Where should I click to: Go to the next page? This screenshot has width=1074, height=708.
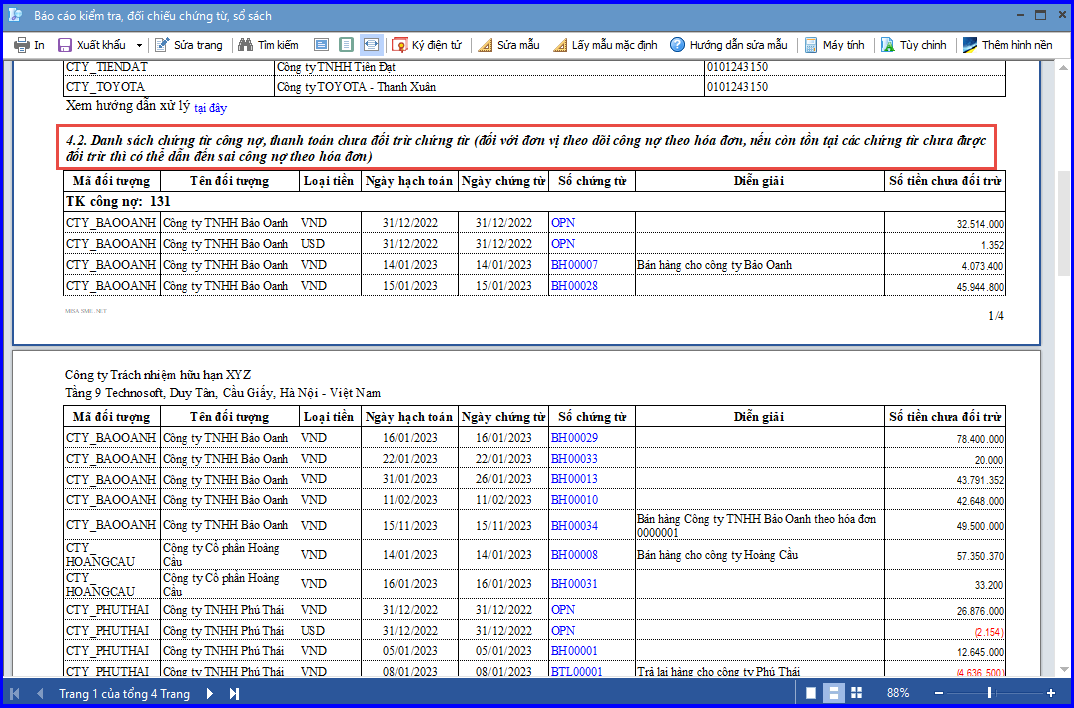(210, 694)
